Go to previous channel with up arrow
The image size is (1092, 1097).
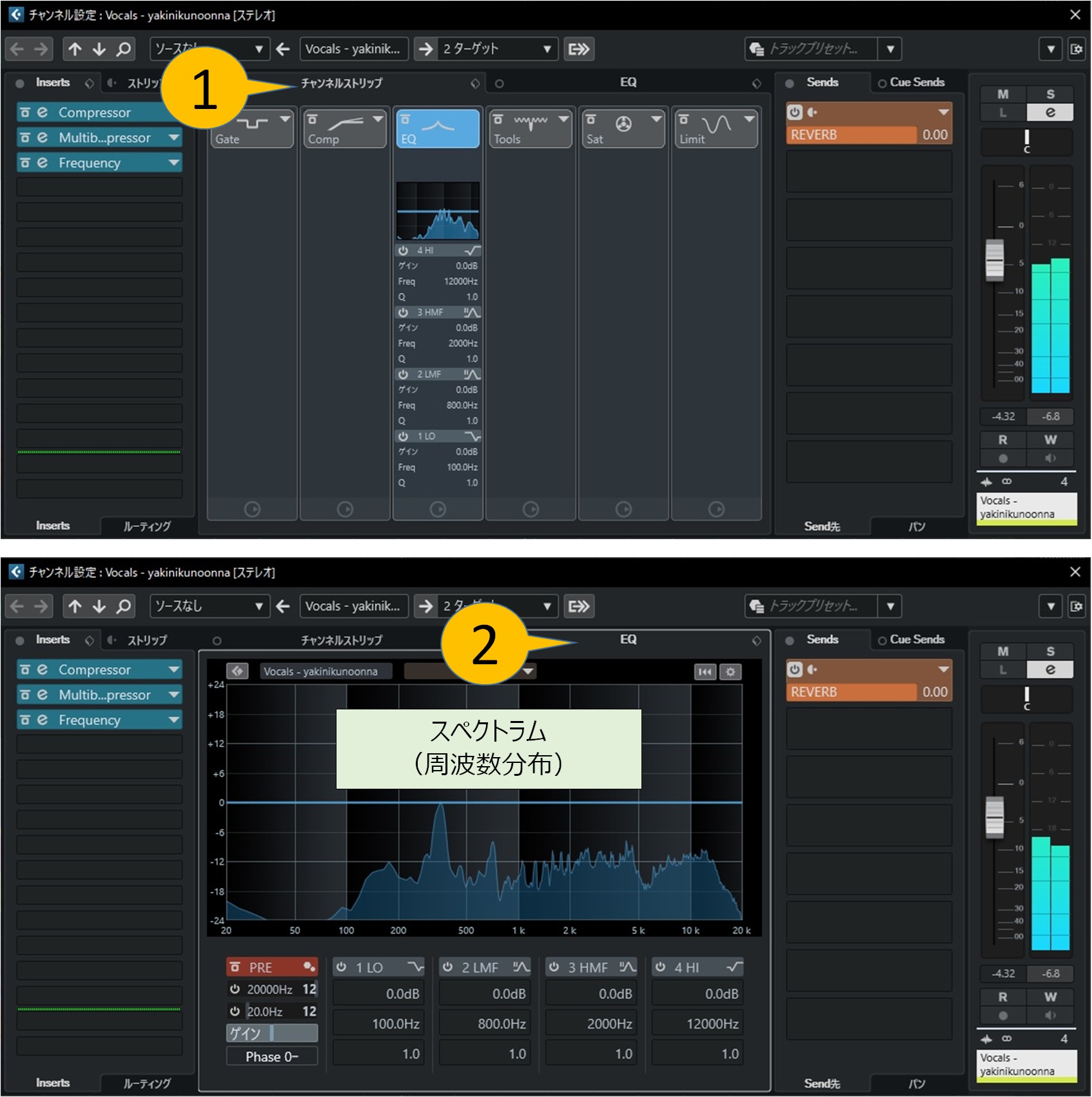point(75,49)
